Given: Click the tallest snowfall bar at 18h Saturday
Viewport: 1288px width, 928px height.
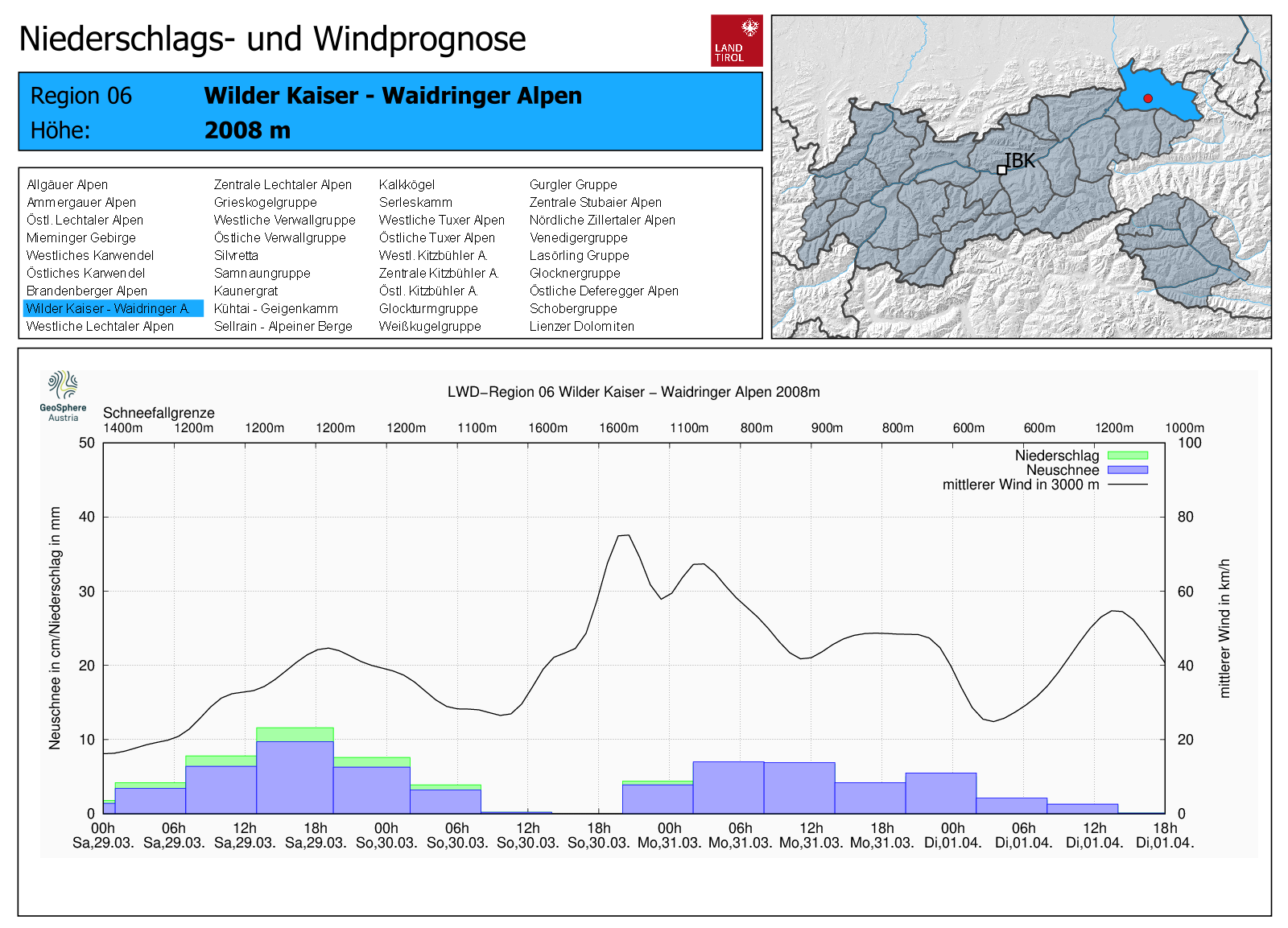Looking at the screenshot, I should [295, 776].
